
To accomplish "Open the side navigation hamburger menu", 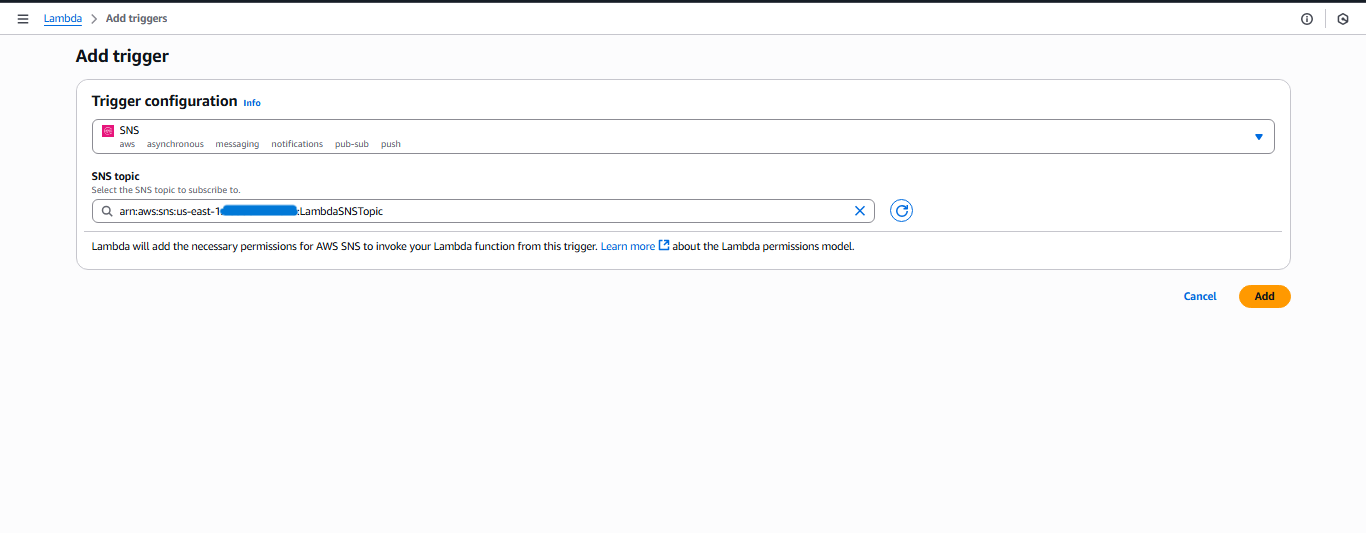I will click(x=23, y=19).
